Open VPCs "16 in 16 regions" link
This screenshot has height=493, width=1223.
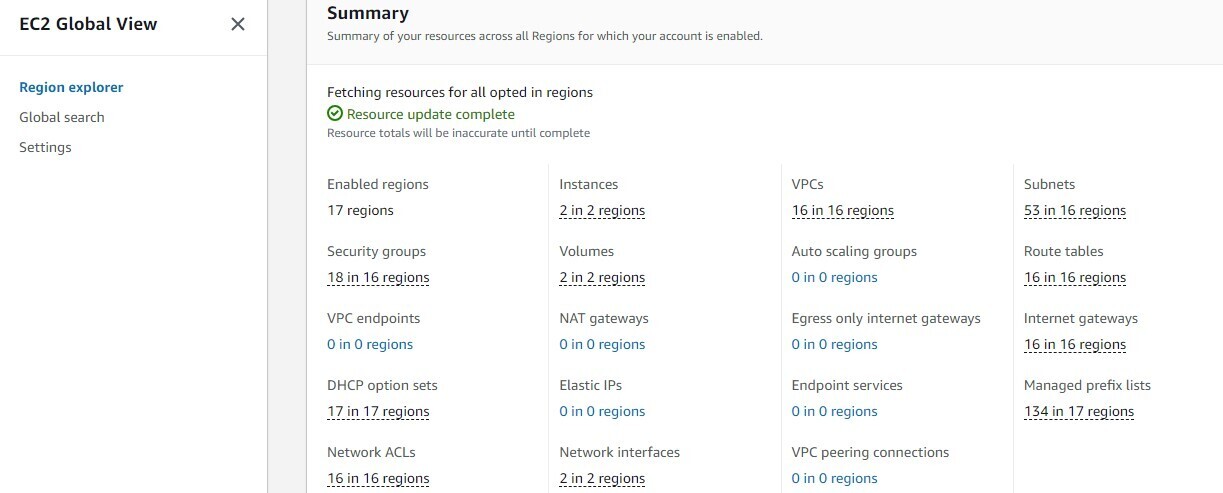tap(842, 211)
